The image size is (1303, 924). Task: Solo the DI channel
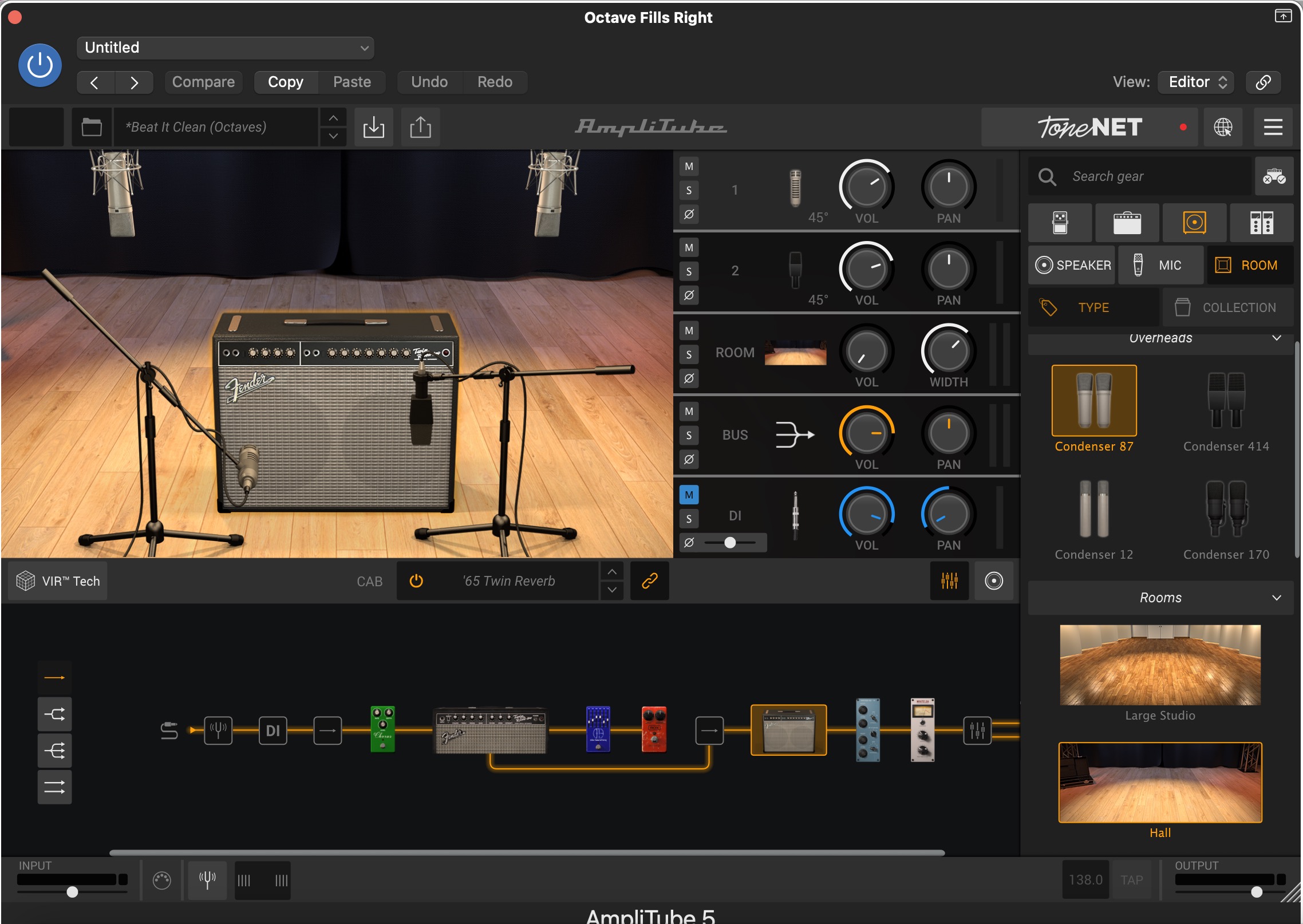click(689, 519)
